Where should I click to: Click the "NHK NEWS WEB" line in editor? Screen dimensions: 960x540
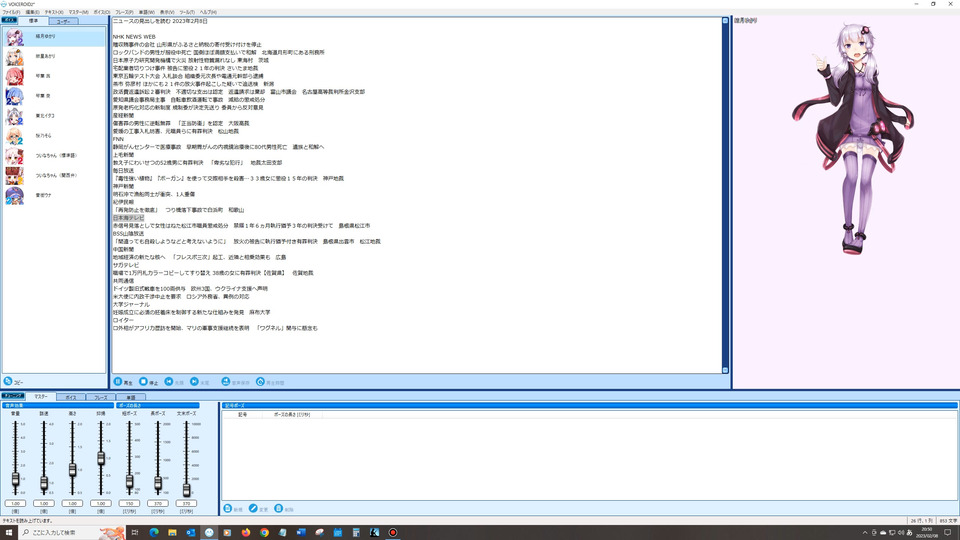[134, 37]
